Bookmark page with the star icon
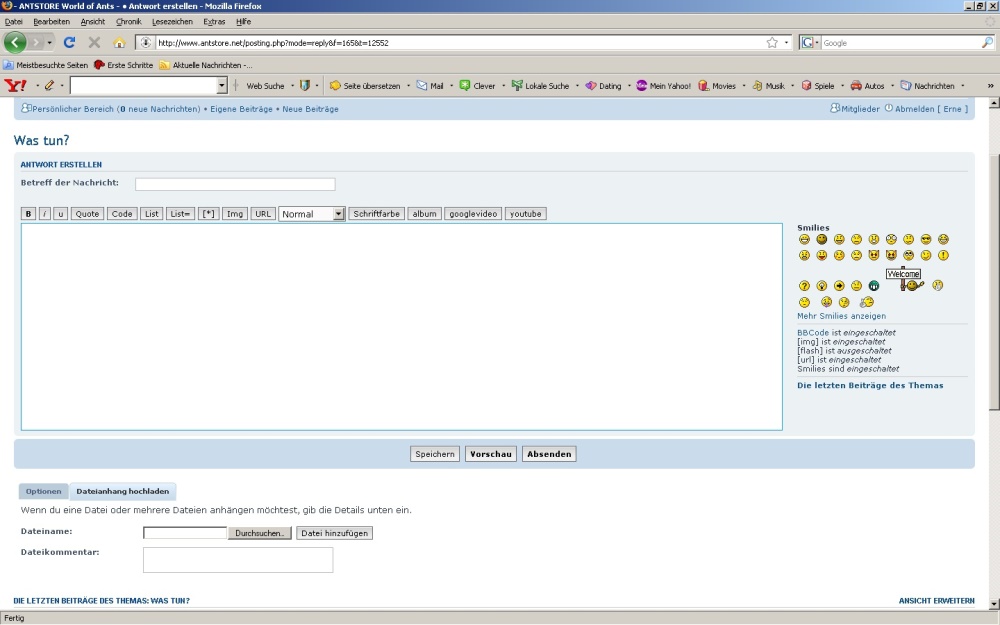The width and height of the screenshot is (1000, 625). pyautogui.click(x=772, y=43)
